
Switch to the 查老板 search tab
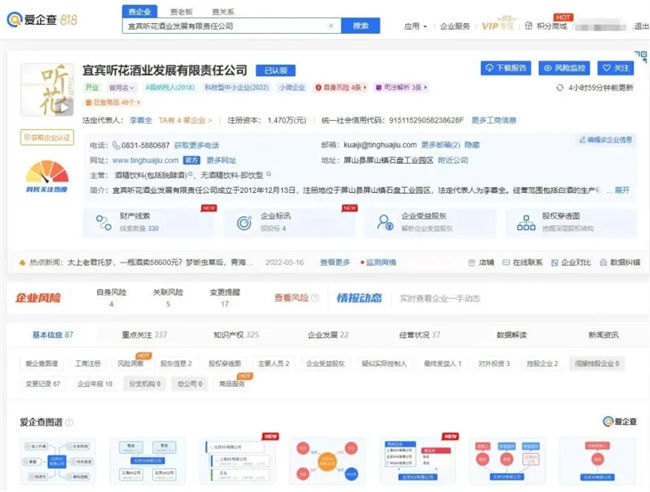click(182, 12)
